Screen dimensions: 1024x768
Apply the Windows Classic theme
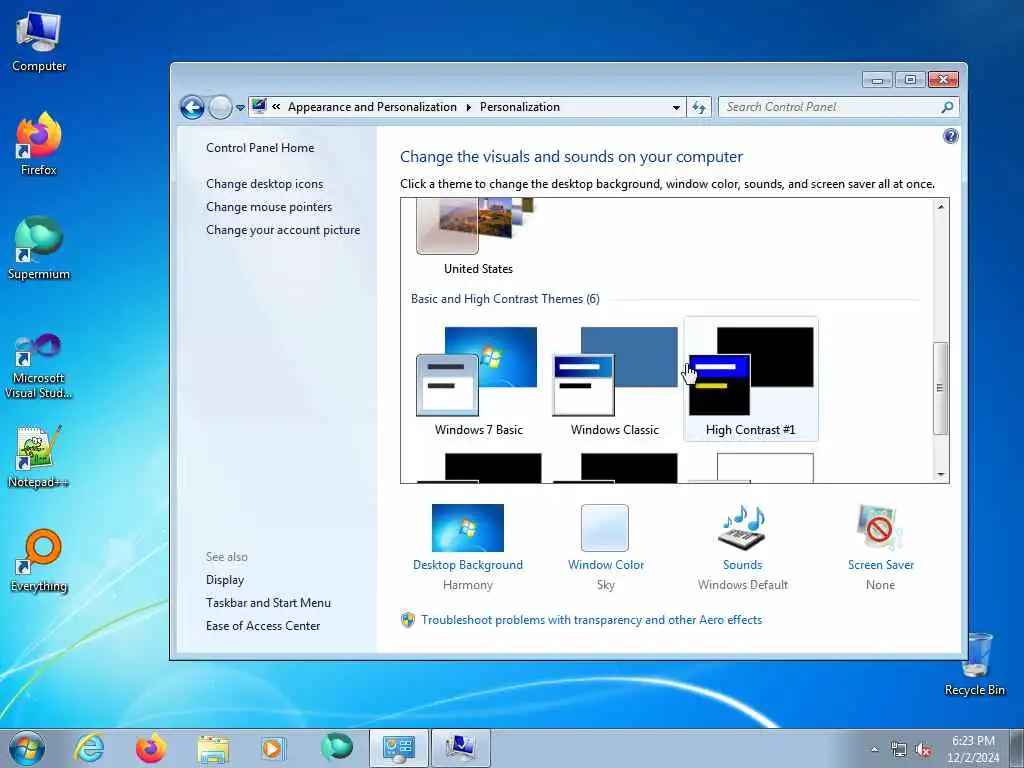click(x=615, y=380)
